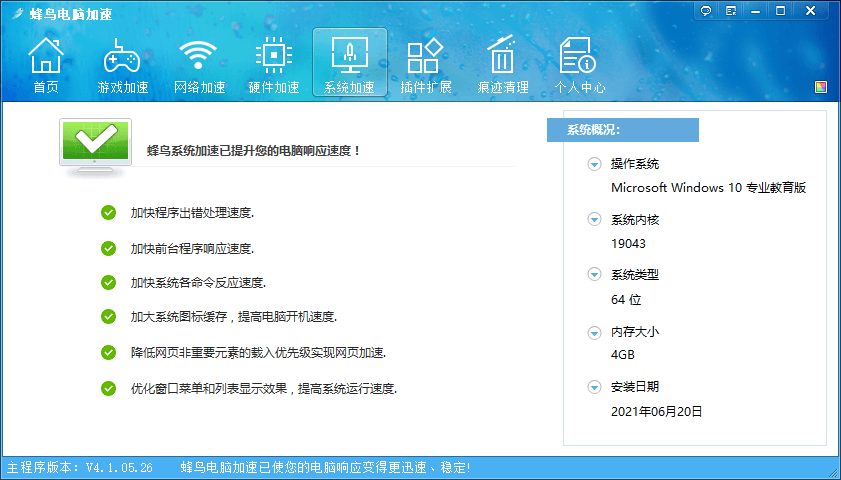Click 加快前台程序响应速度 text

click(192, 248)
